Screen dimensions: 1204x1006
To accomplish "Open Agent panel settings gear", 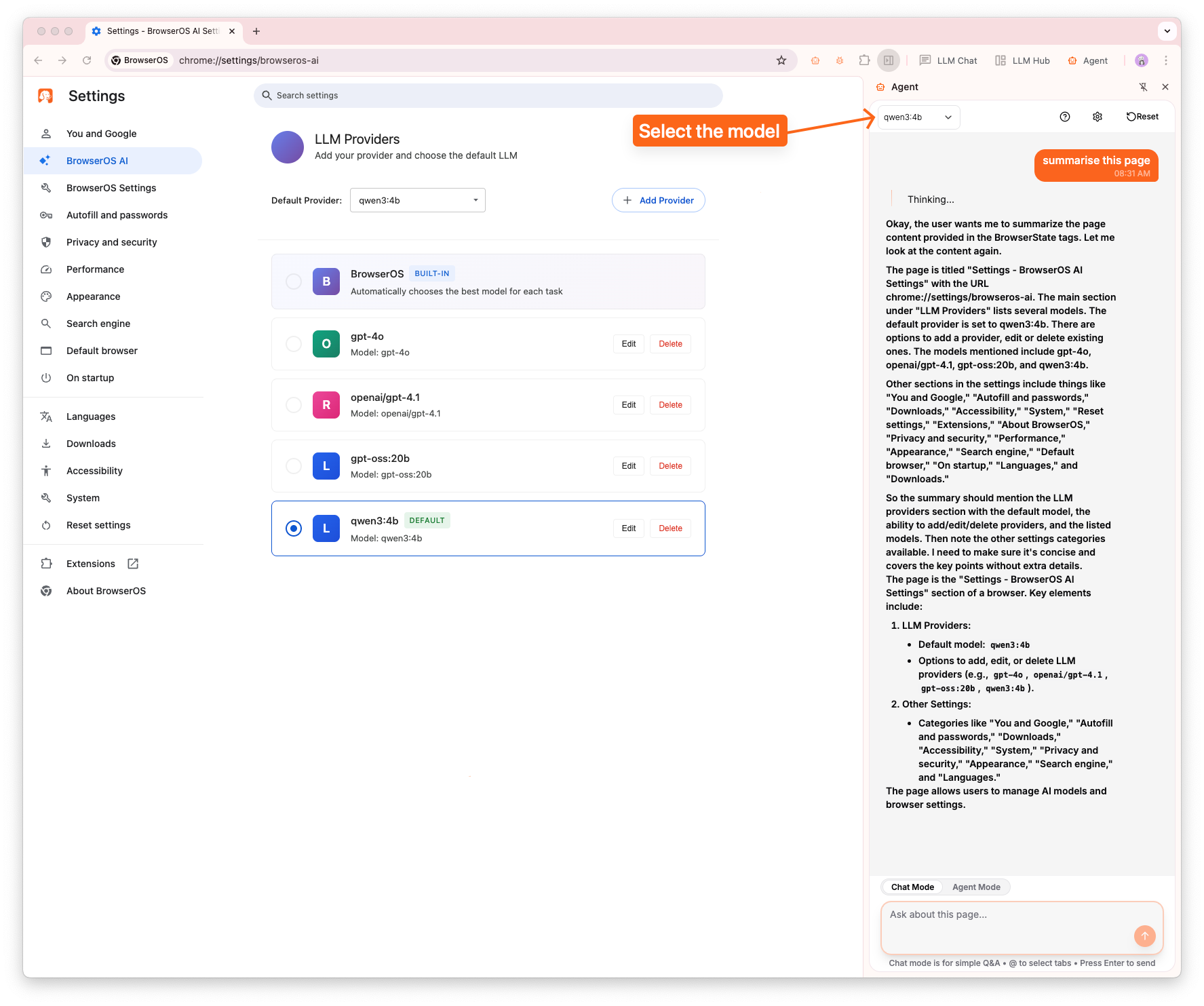I will [x=1098, y=117].
